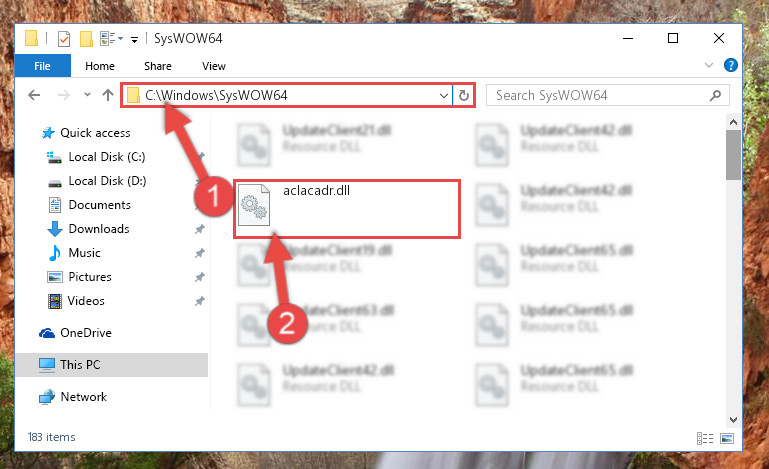Open the recent locations dropdown arrow
Image resolution: width=769 pixels, height=469 pixels.
[87, 94]
